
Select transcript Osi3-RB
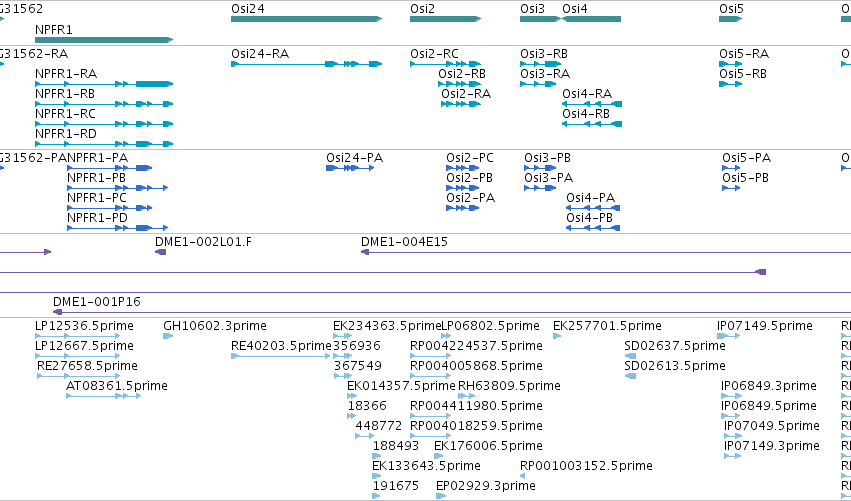540,64
